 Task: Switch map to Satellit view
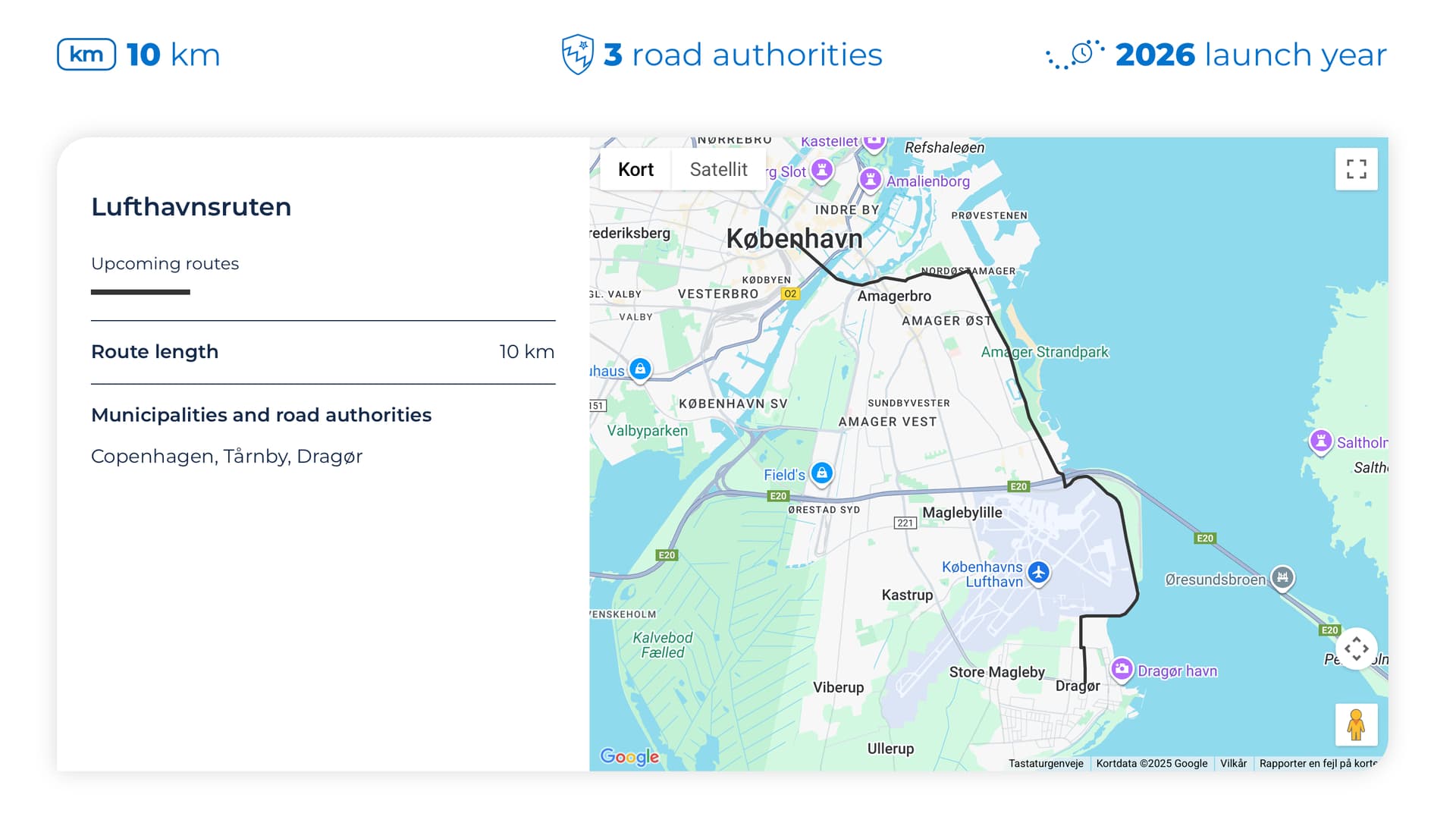[718, 169]
